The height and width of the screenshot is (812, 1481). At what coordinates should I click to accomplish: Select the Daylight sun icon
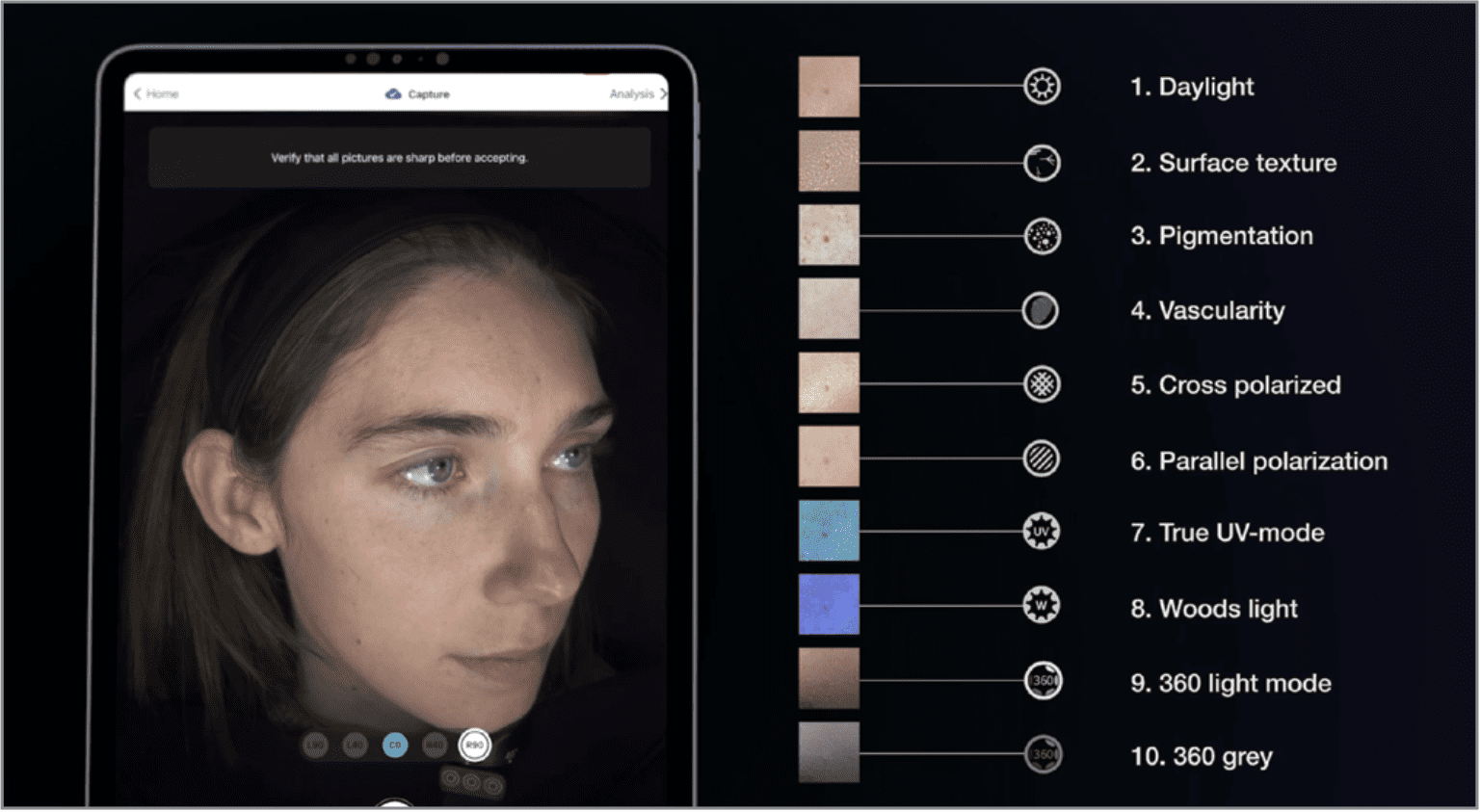coord(1042,87)
